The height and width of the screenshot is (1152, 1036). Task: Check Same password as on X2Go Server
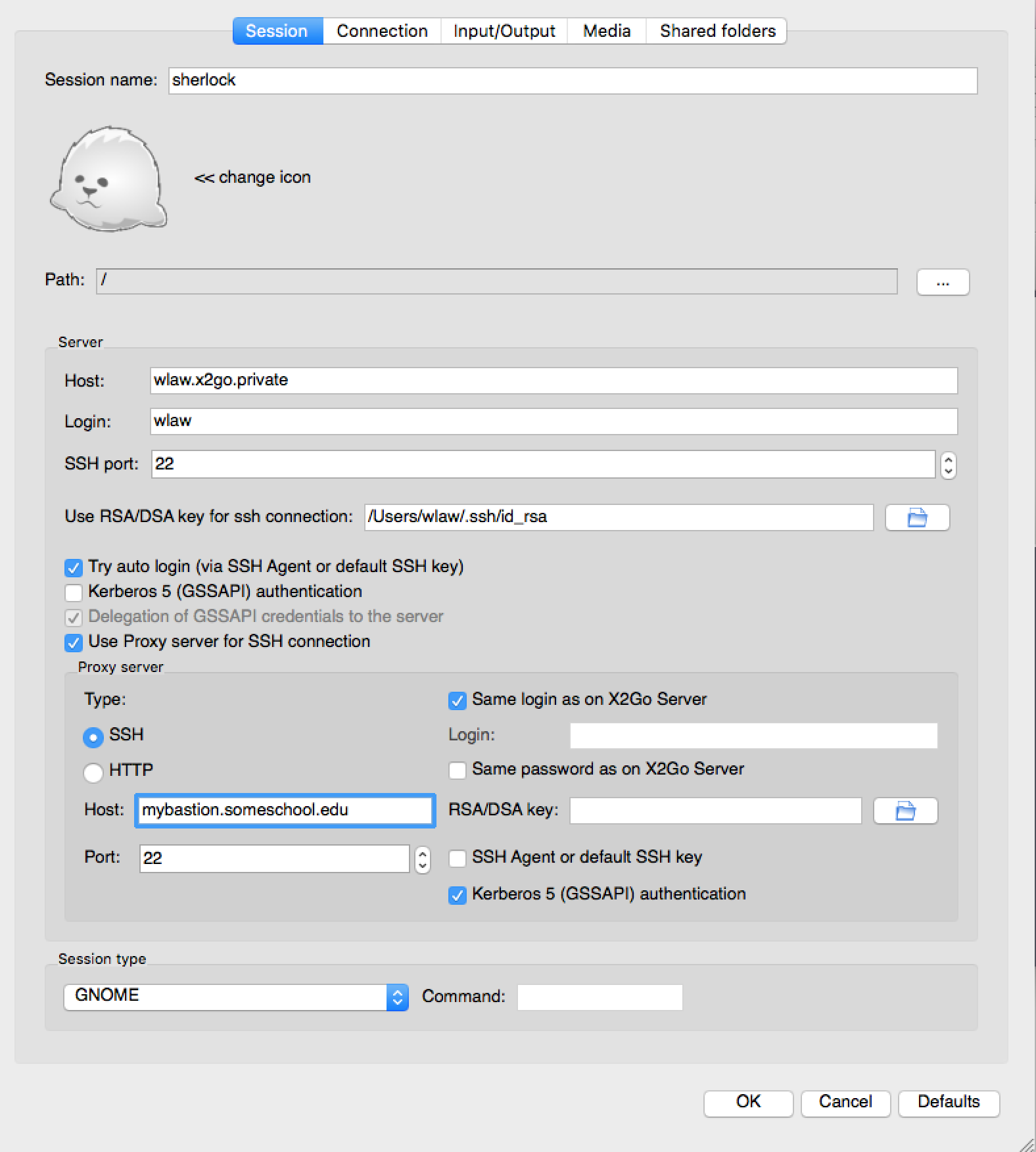(x=457, y=769)
